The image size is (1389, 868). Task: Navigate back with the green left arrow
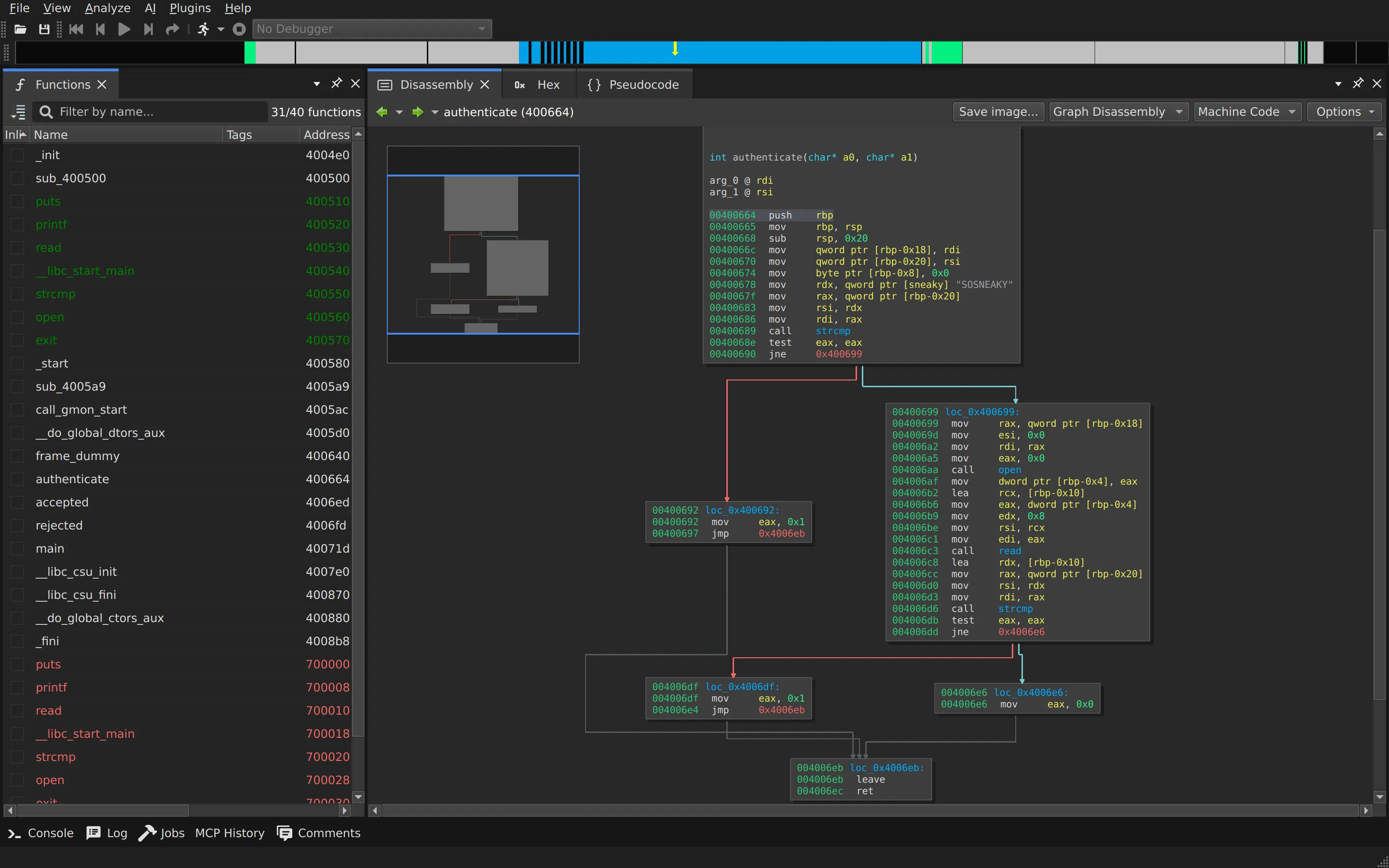click(x=381, y=112)
